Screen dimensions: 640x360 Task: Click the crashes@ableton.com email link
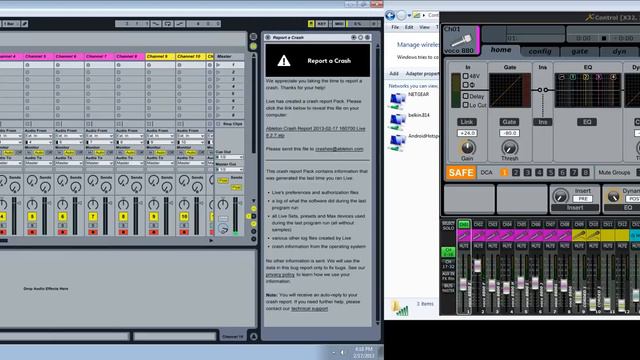click(x=339, y=149)
